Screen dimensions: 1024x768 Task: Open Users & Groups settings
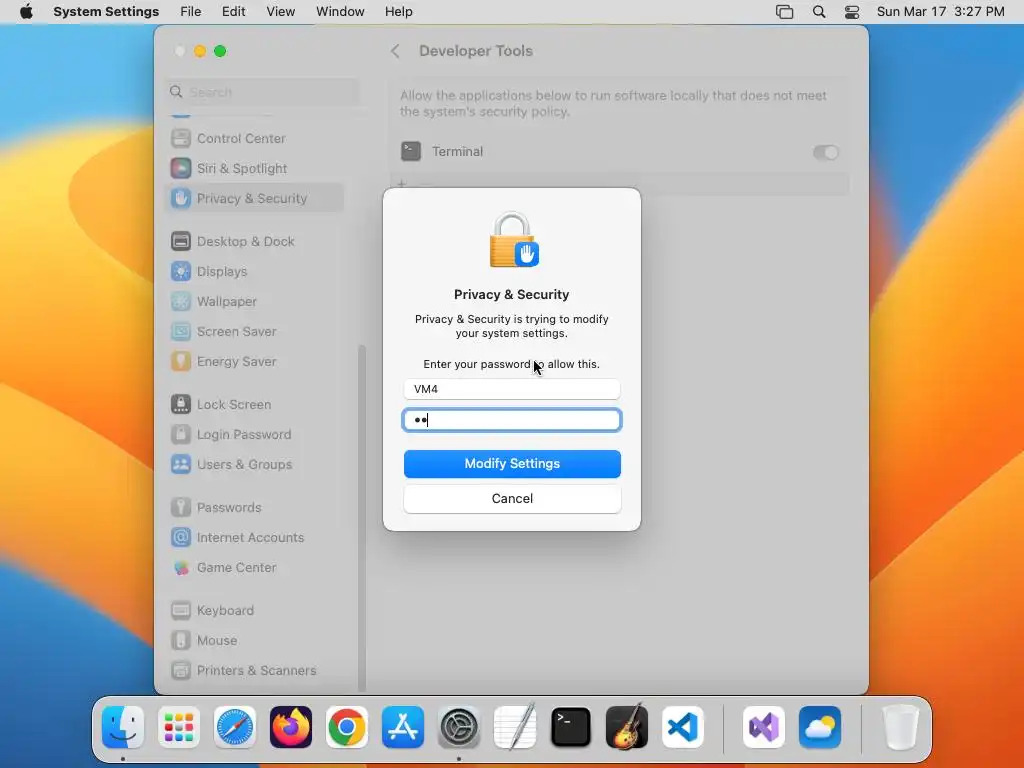(253, 465)
